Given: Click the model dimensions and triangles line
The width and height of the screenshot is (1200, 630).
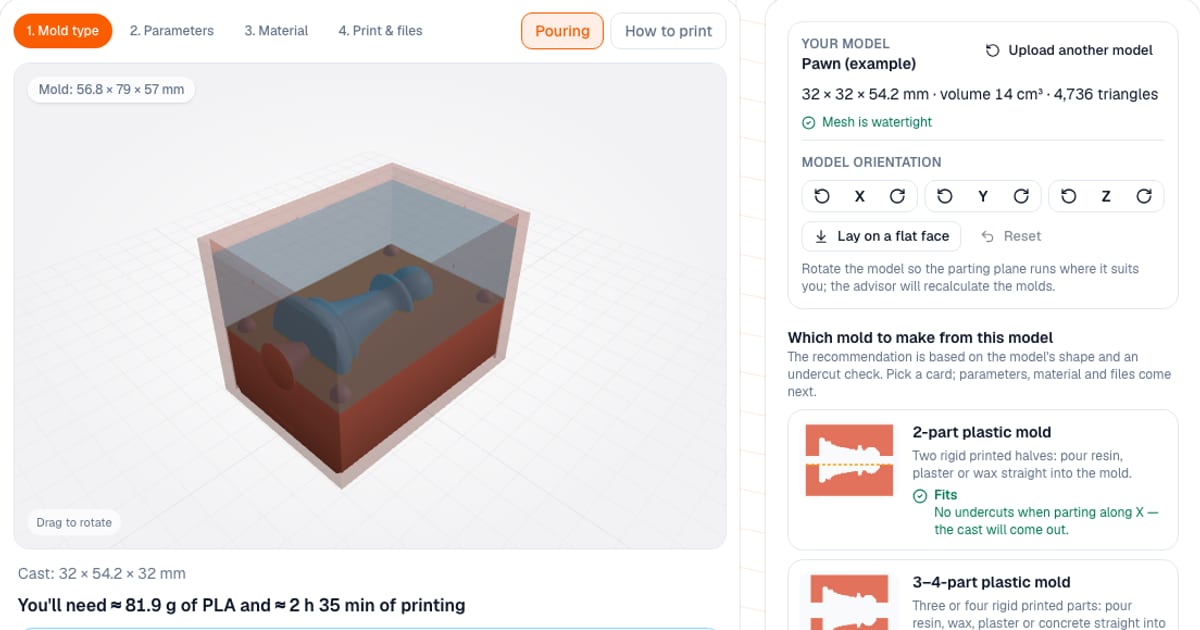Looking at the screenshot, I should point(980,94).
